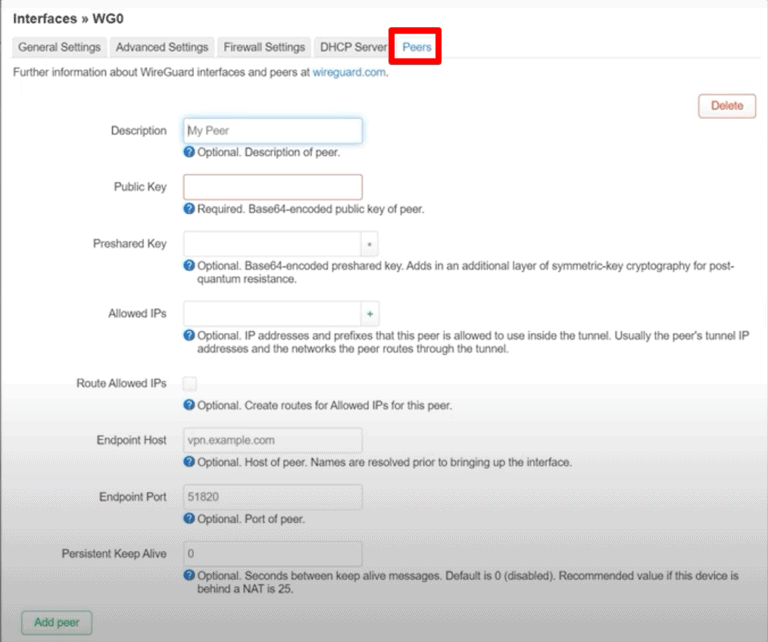Click the Endpoint Host text field
Image resolution: width=768 pixels, height=642 pixels.
(x=272, y=440)
